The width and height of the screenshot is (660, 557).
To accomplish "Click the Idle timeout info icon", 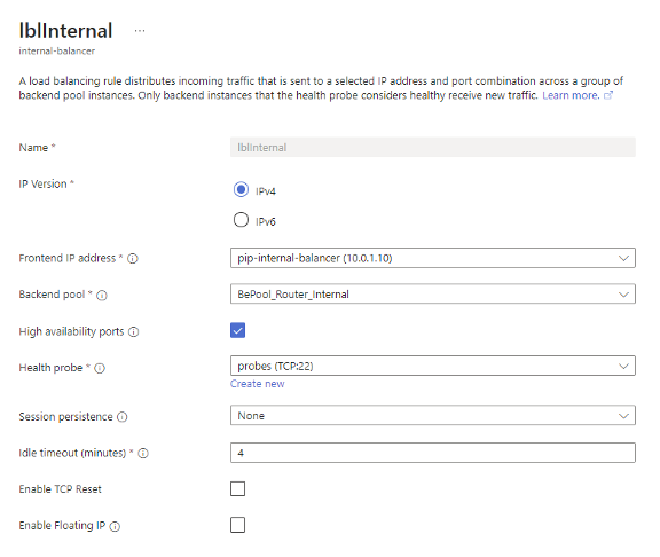I will pyautogui.click(x=144, y=453).
